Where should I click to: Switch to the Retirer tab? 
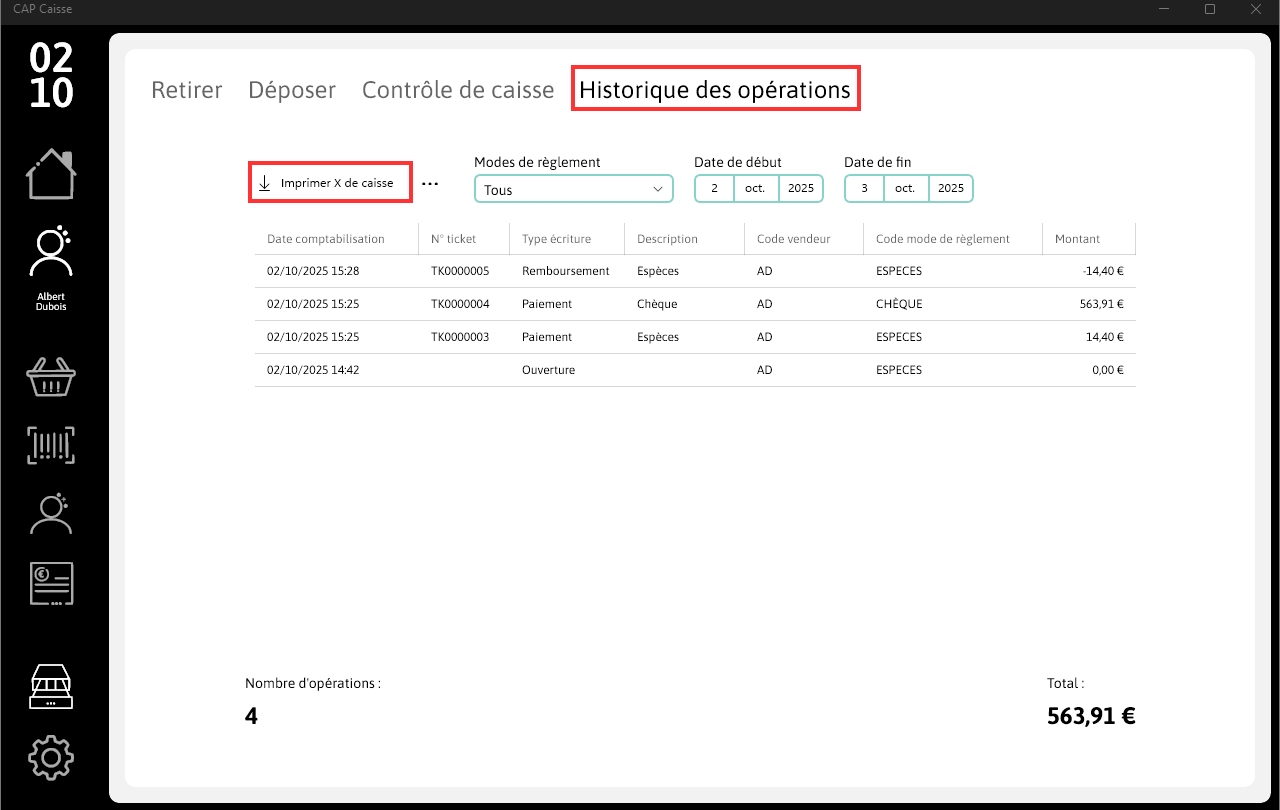click(x=187, y=89)
